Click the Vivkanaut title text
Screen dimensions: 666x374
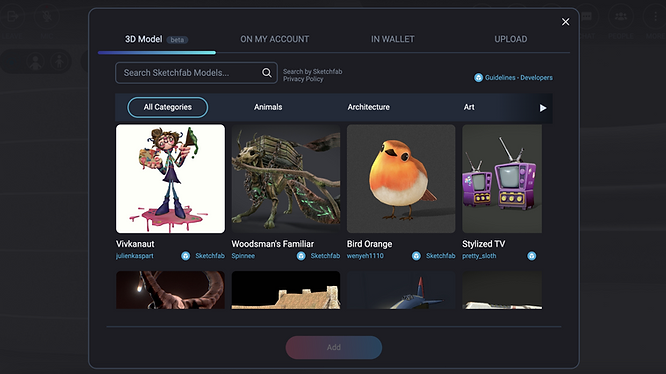(x=135, y=244)
